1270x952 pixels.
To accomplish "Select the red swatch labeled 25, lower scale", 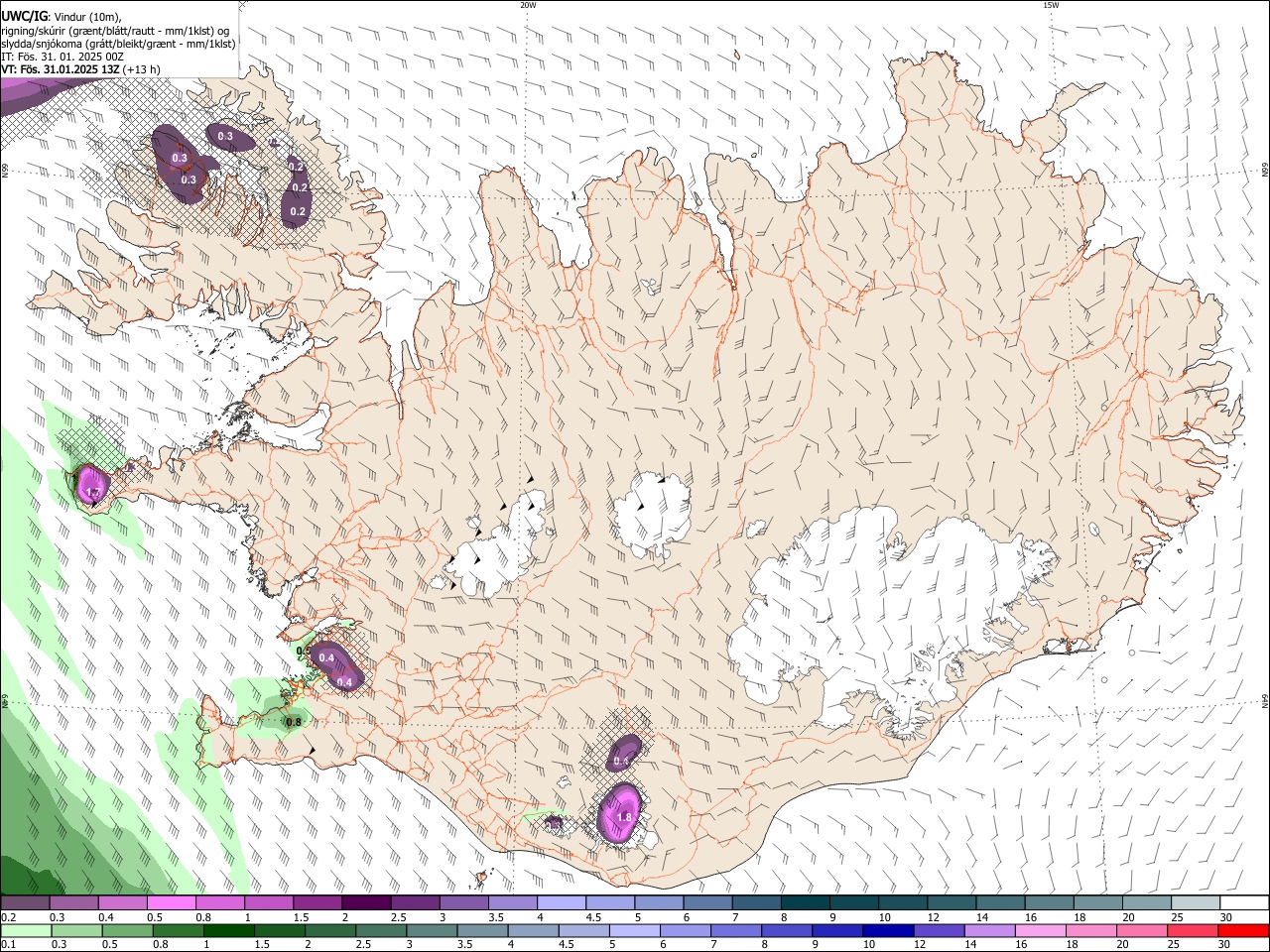I will coord(1194,931).
